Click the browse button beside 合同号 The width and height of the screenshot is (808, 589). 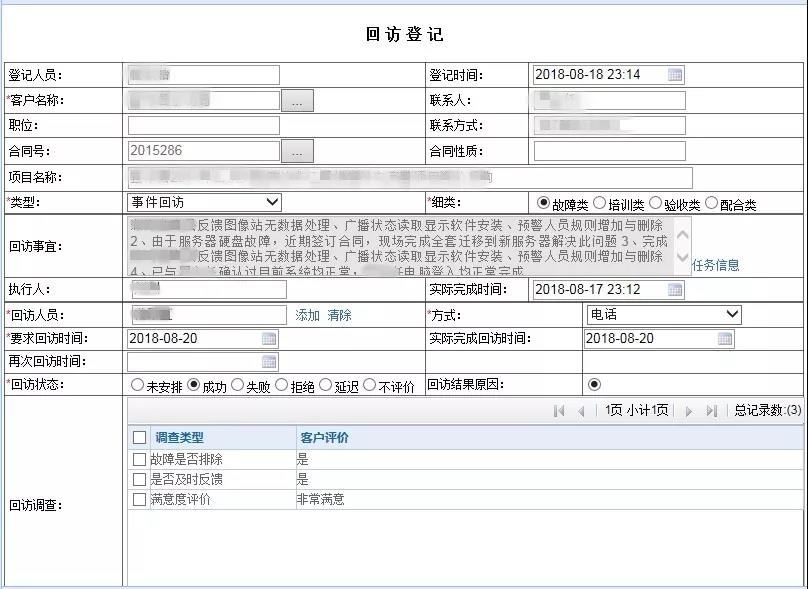pos(298,151)
